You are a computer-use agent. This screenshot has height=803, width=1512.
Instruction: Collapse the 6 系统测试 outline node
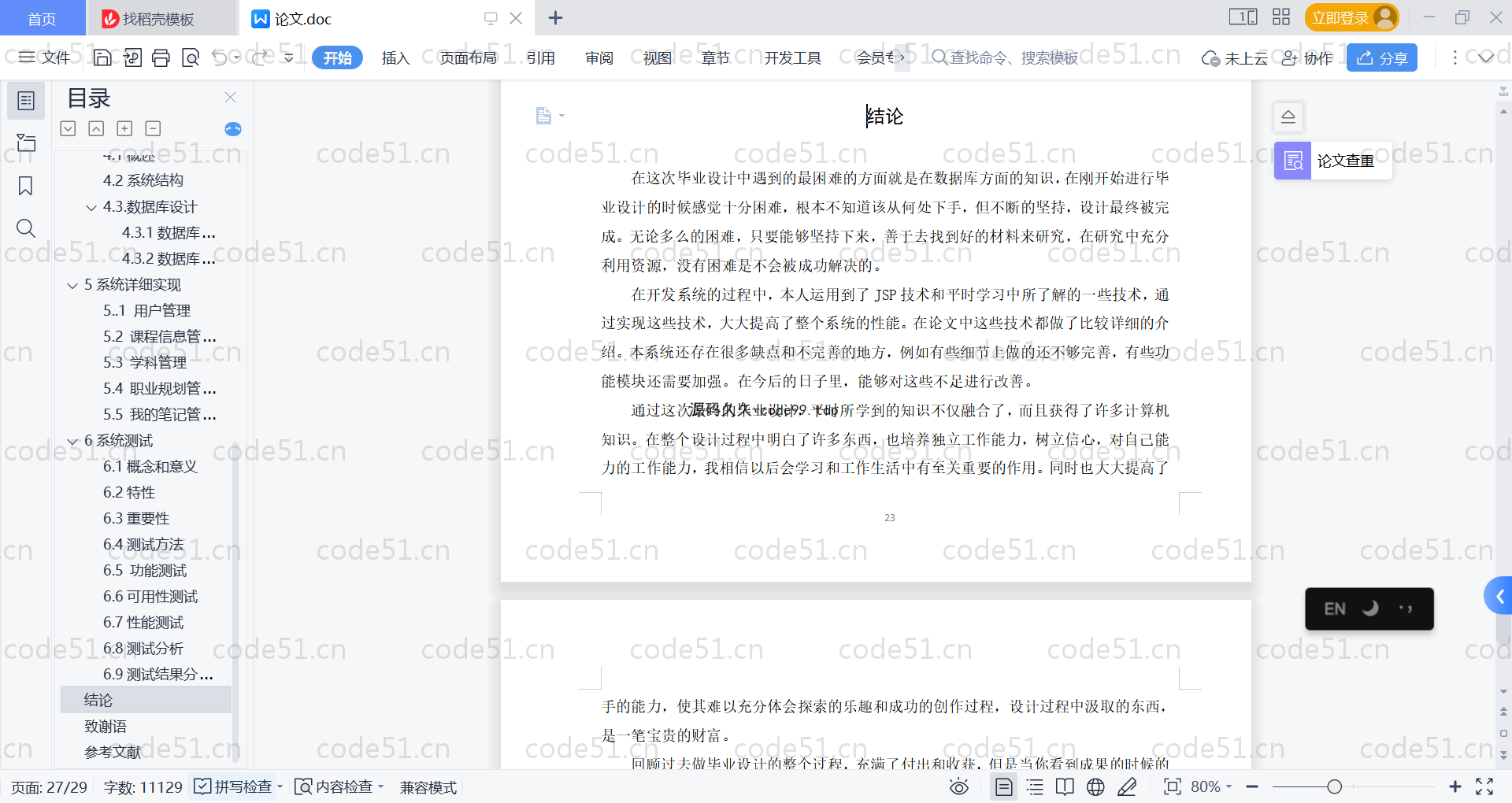point(72,442)
